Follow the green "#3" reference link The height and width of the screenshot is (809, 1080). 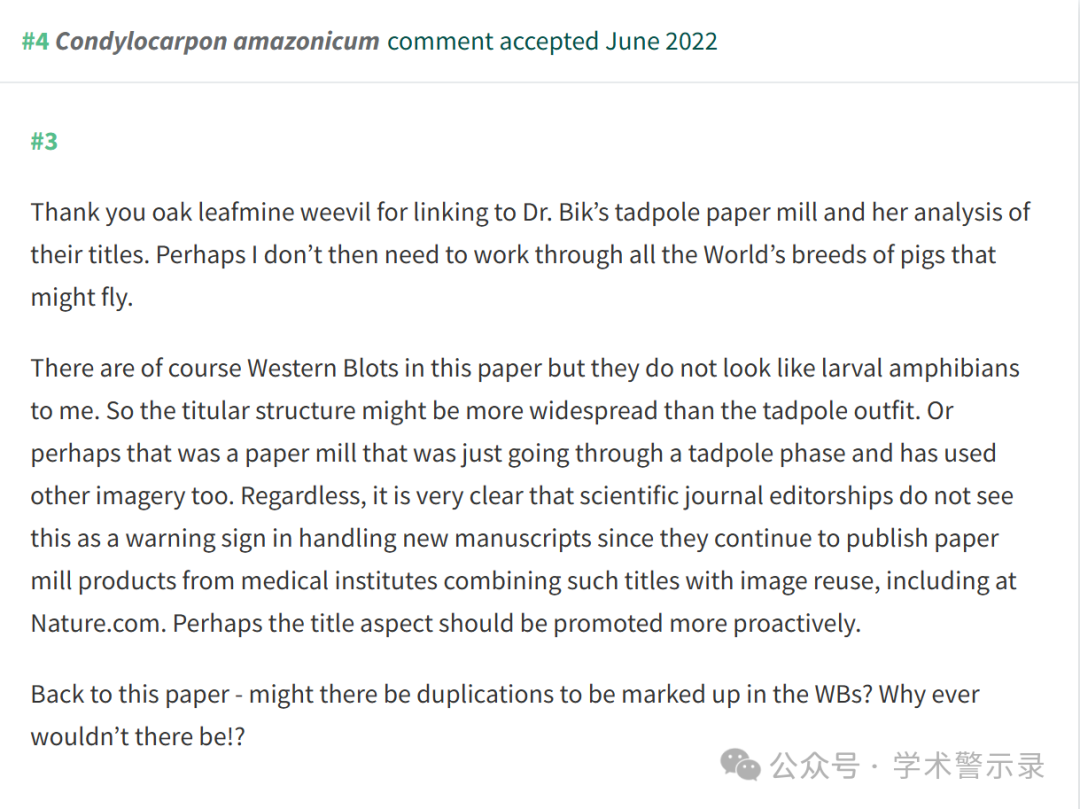pyautogui.click(x=44, y=141)
